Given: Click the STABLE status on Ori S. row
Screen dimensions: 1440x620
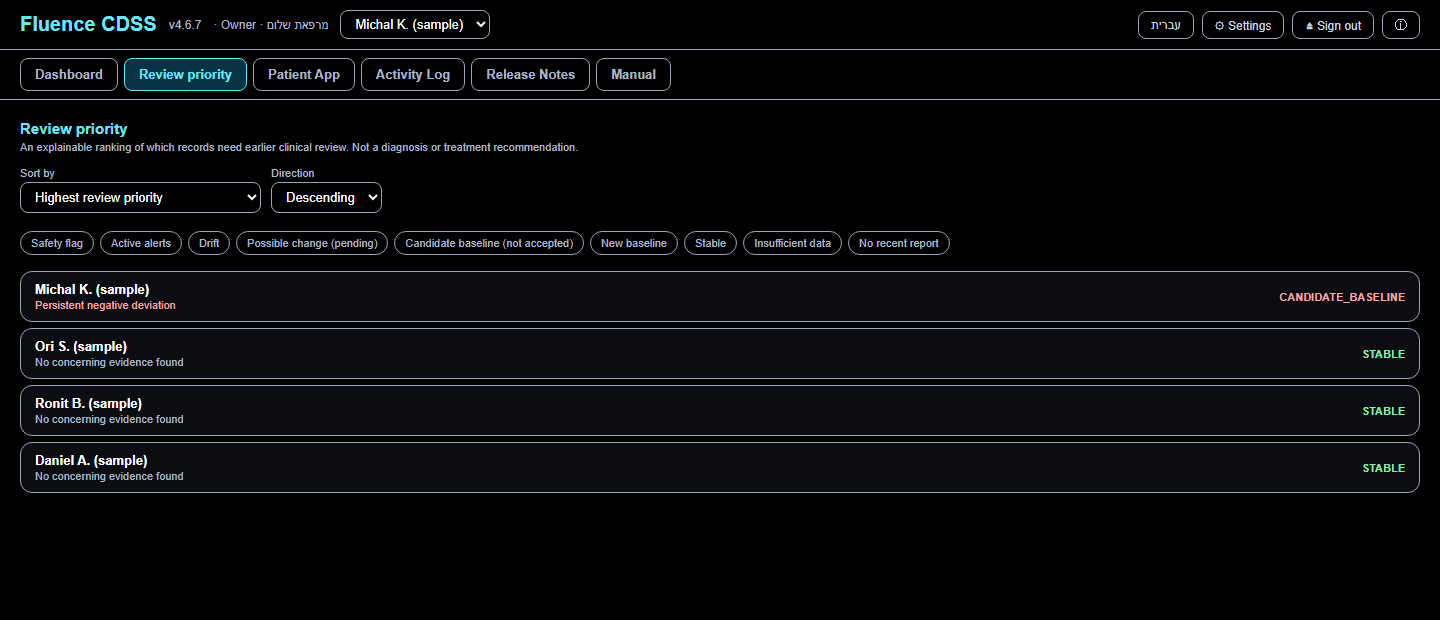Looking at the screenshot, I should (x=1384, y=354).
